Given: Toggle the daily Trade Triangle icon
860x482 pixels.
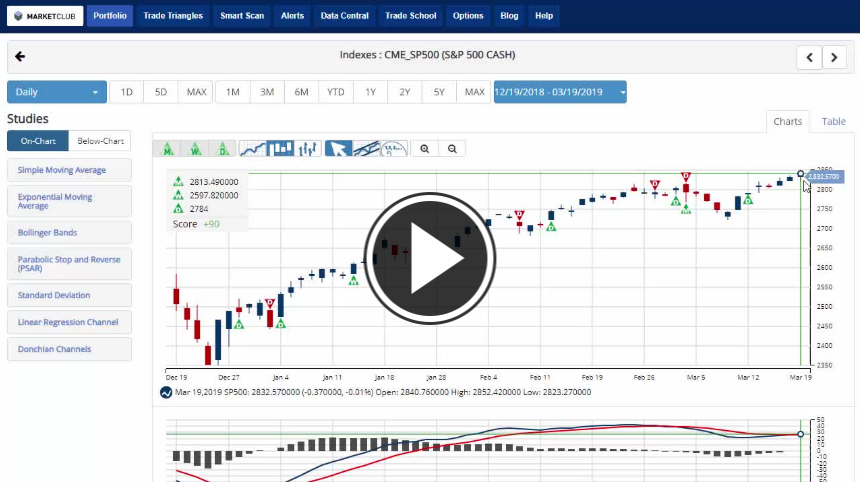Looking at the screenshot, I should tap(223, 149).
